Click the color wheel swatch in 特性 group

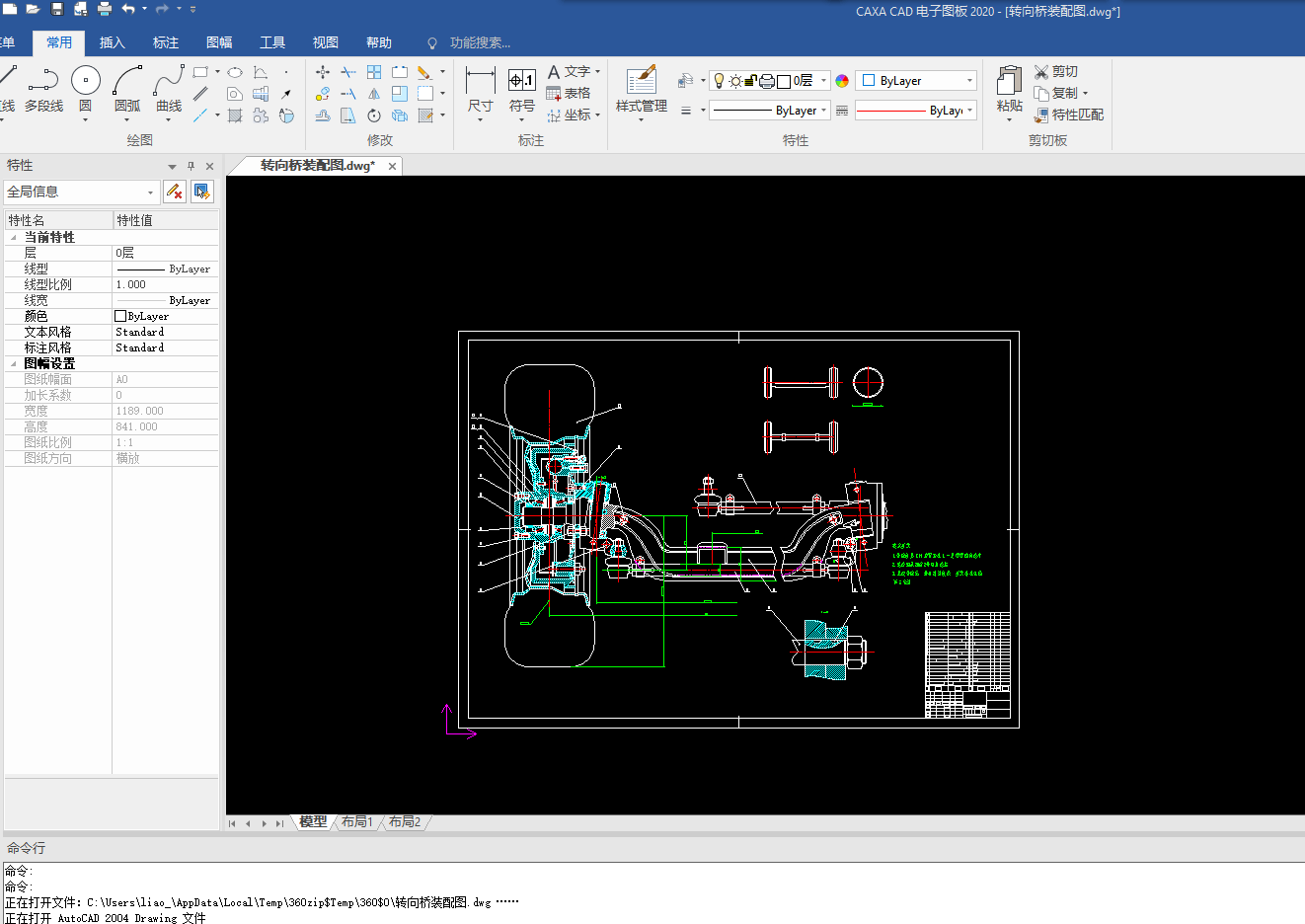[x=842, y=81]
